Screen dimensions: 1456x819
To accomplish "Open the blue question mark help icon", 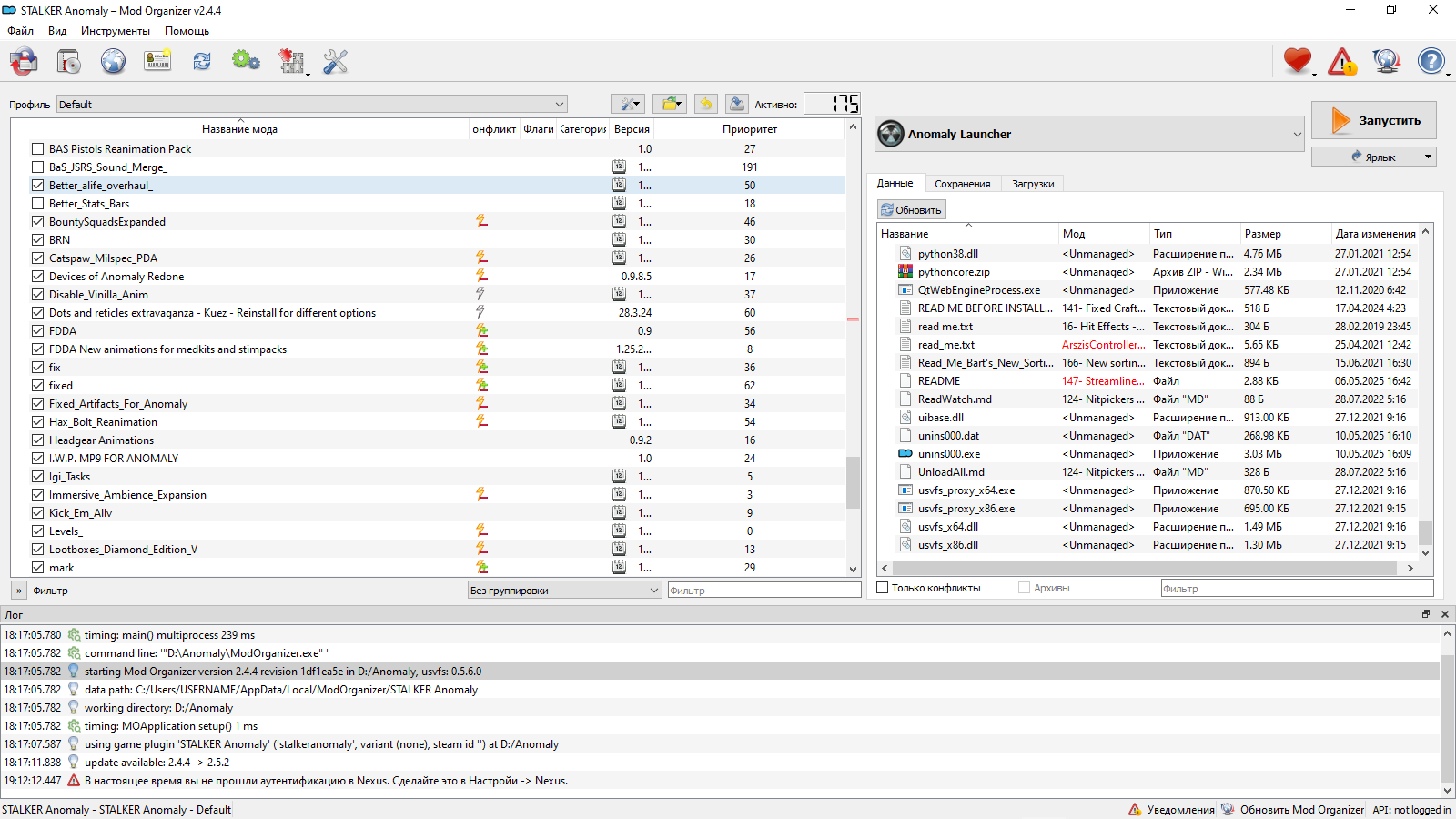I will point(1431,61).
